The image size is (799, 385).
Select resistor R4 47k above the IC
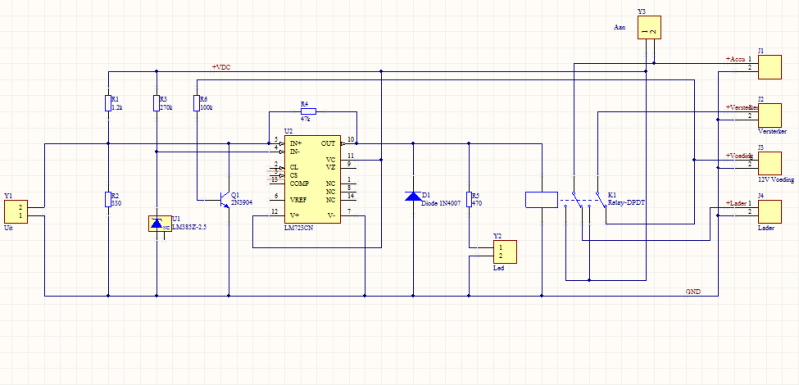tap(308, 112)
